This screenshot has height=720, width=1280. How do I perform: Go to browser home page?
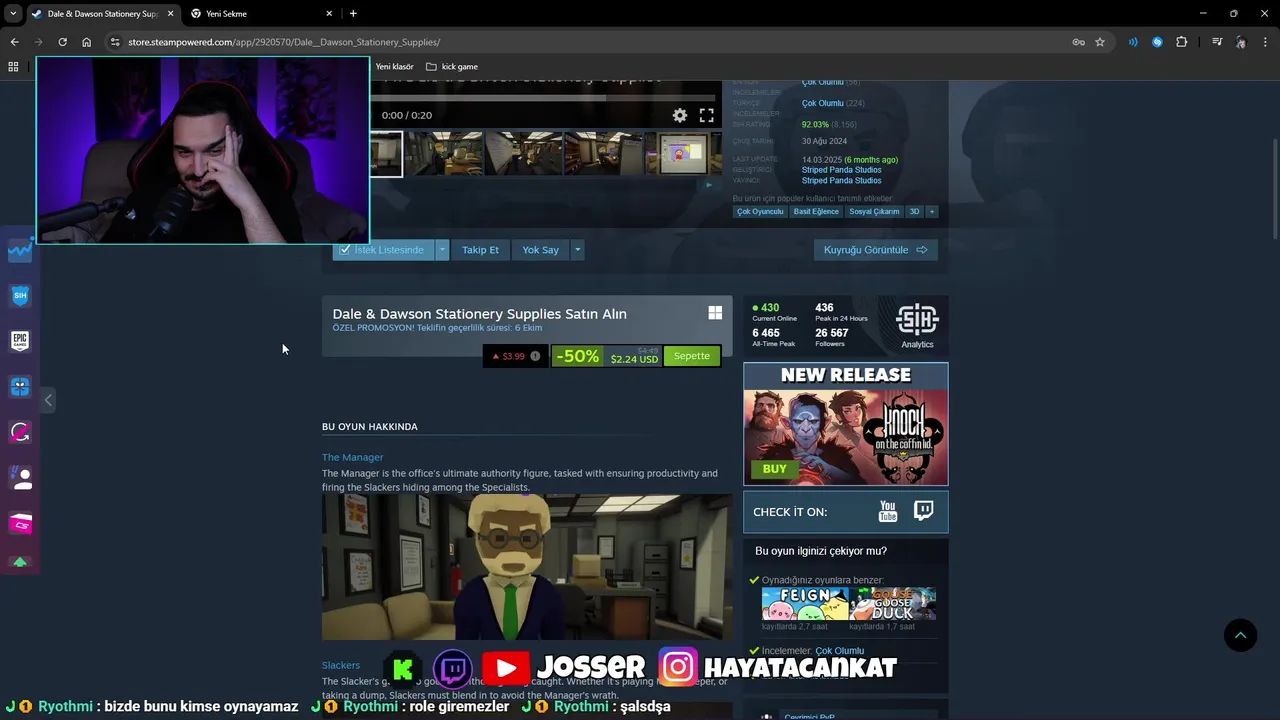point(87,42)
